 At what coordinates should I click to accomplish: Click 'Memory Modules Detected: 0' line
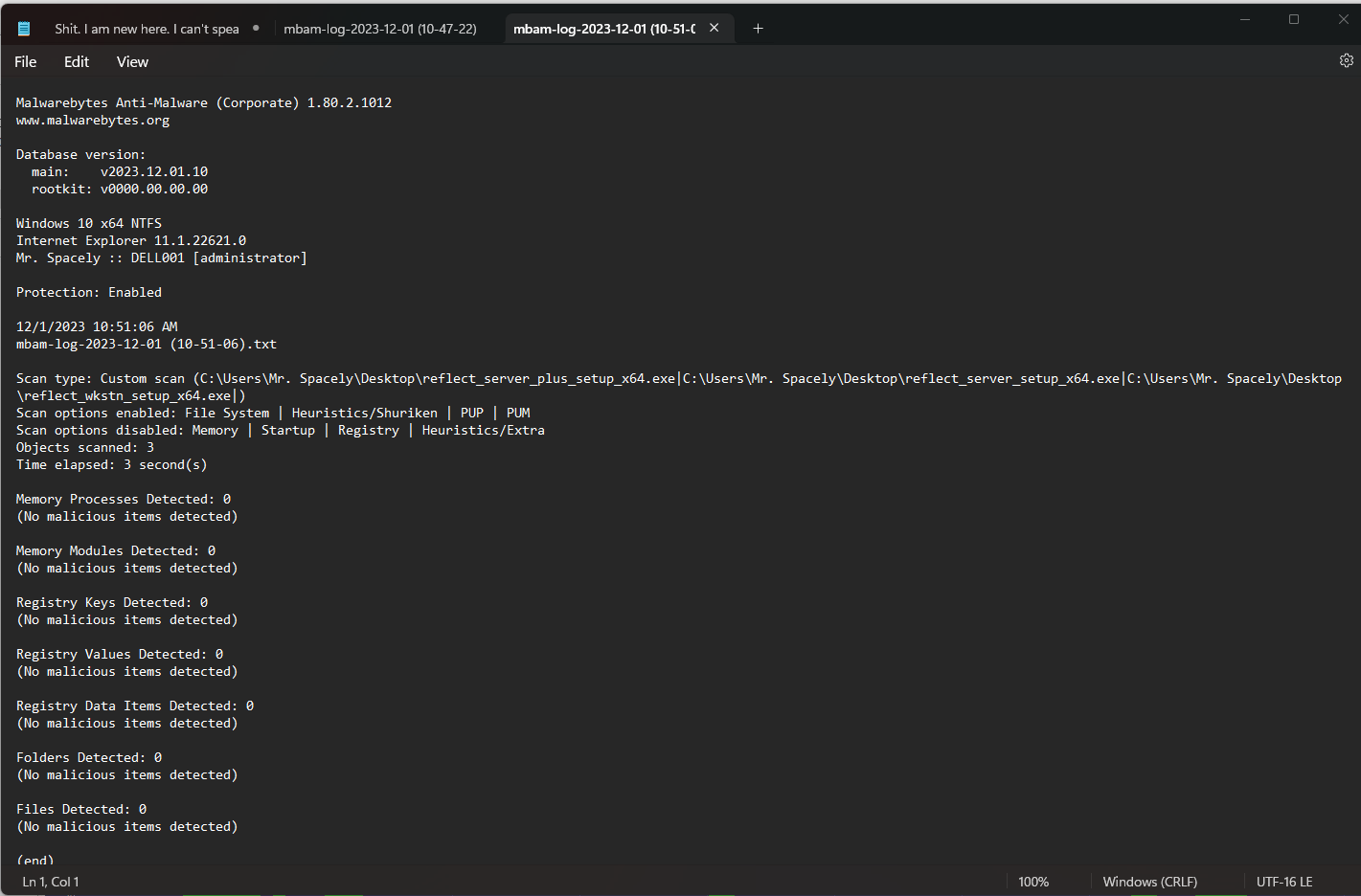[x=116, y=550]
